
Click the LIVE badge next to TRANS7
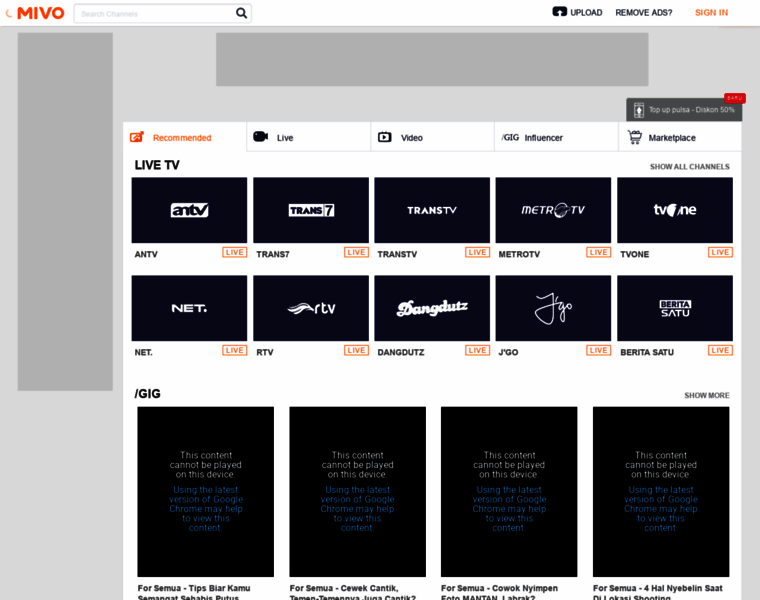coord(356,253)
